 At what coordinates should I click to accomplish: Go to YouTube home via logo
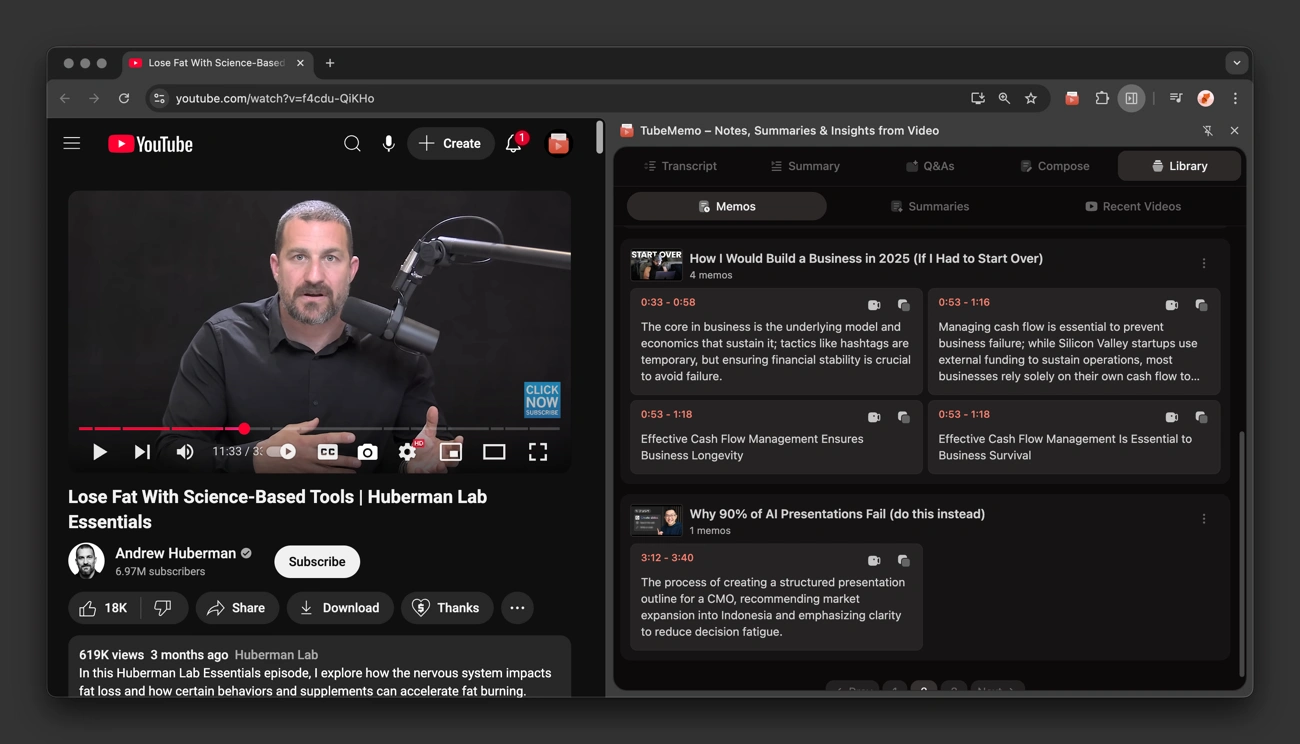pyautogui.click(x=150, y=144)
